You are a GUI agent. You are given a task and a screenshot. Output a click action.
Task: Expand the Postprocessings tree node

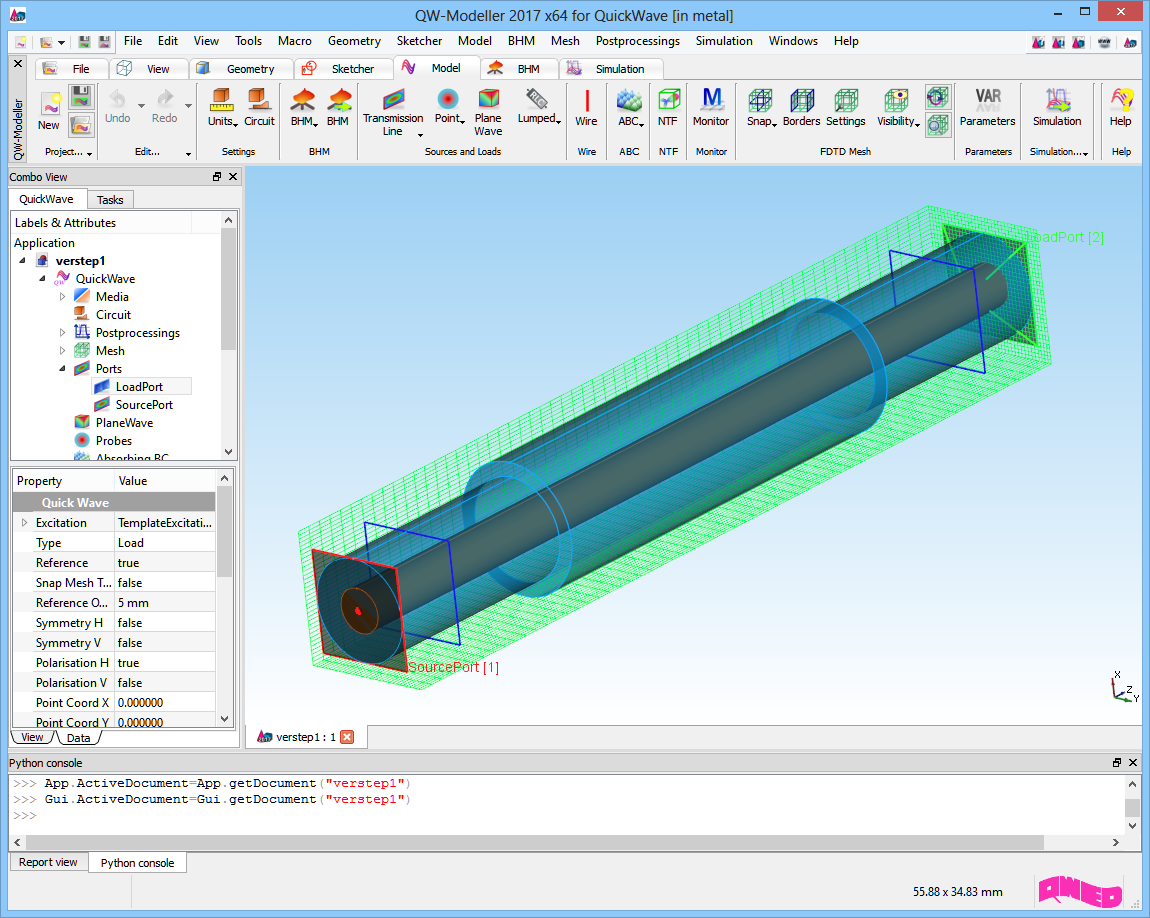tap(62, 333)
